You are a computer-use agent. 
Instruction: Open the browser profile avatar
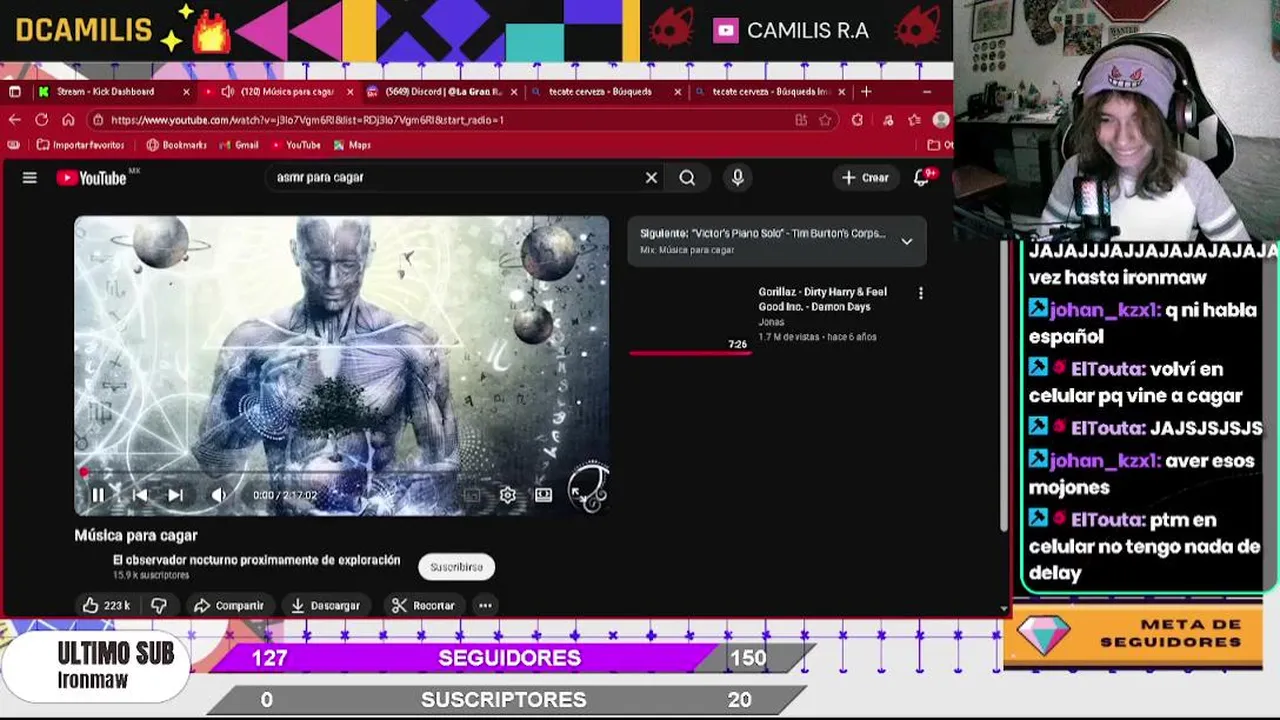940,119
